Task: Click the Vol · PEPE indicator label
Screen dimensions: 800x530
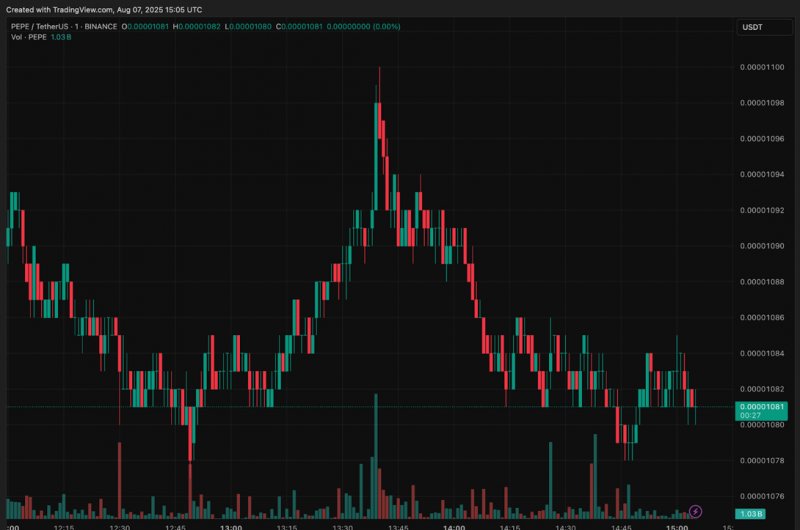Action: coord(29,37)
